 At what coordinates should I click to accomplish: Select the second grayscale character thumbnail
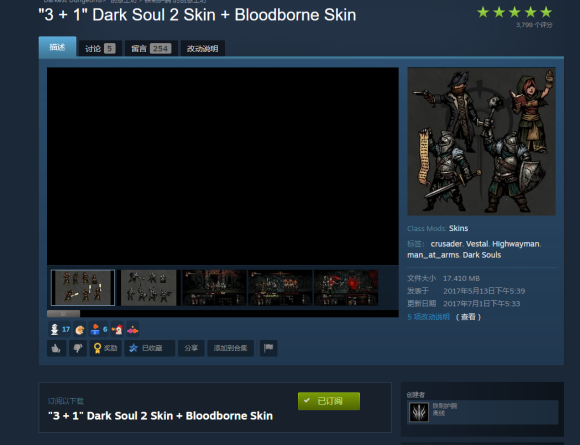149,288
